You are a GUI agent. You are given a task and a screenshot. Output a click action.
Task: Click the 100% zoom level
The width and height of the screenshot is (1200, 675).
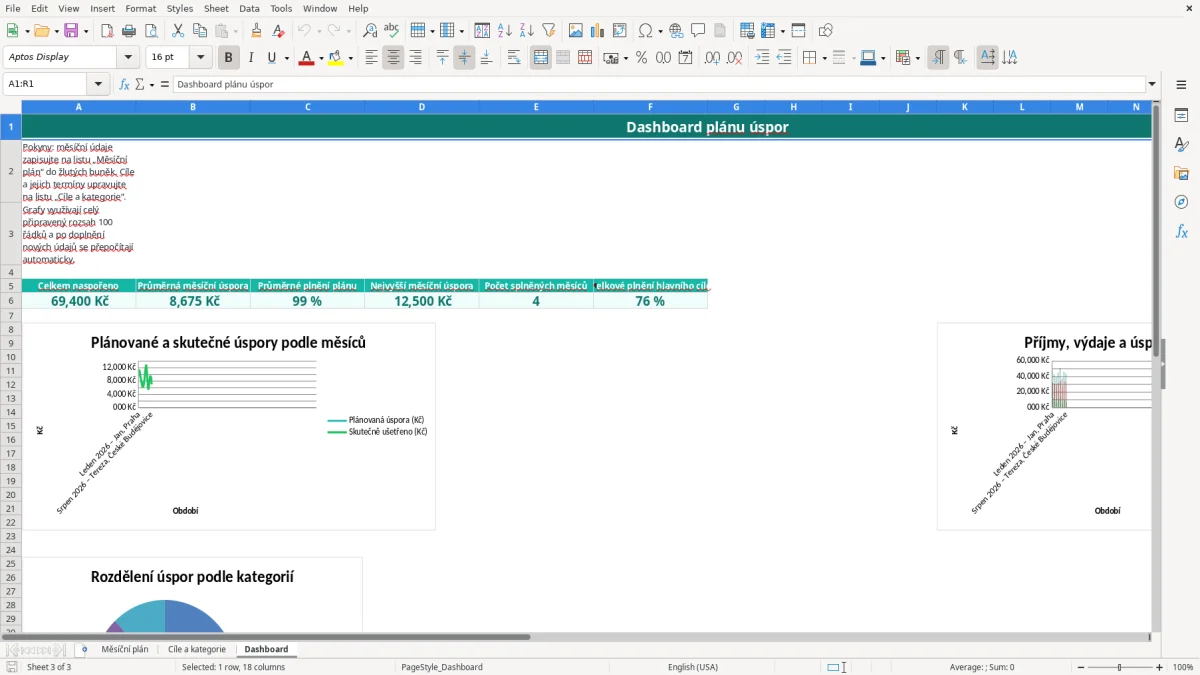(1183, 667)
